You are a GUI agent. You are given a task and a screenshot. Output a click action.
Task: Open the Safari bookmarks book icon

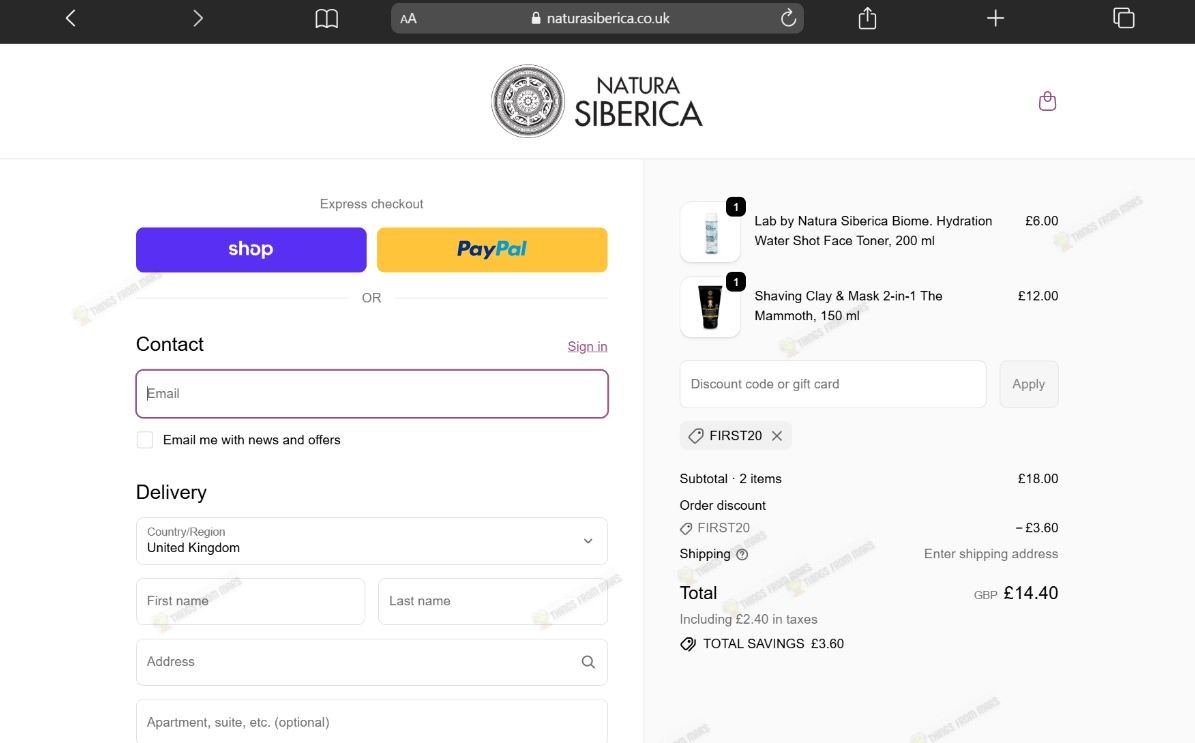click(x=326, y=18)
